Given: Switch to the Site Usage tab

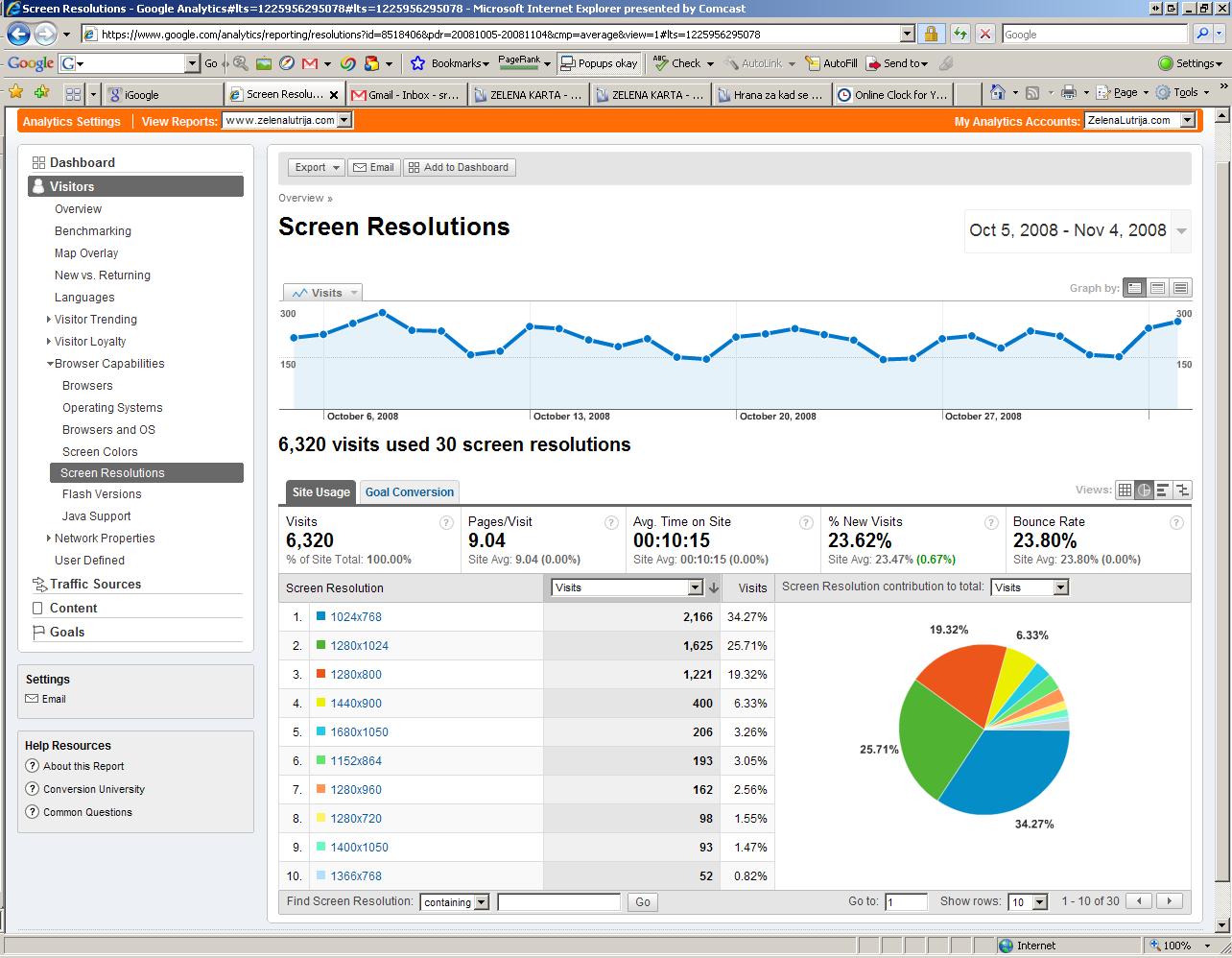Looking at the screenshot, I should click(x=320, y=491).
